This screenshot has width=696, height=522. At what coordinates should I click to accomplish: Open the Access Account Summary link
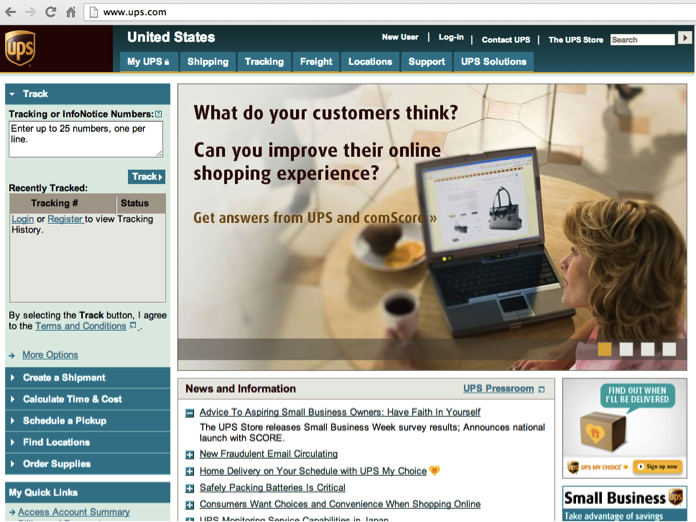pos(74,512)
